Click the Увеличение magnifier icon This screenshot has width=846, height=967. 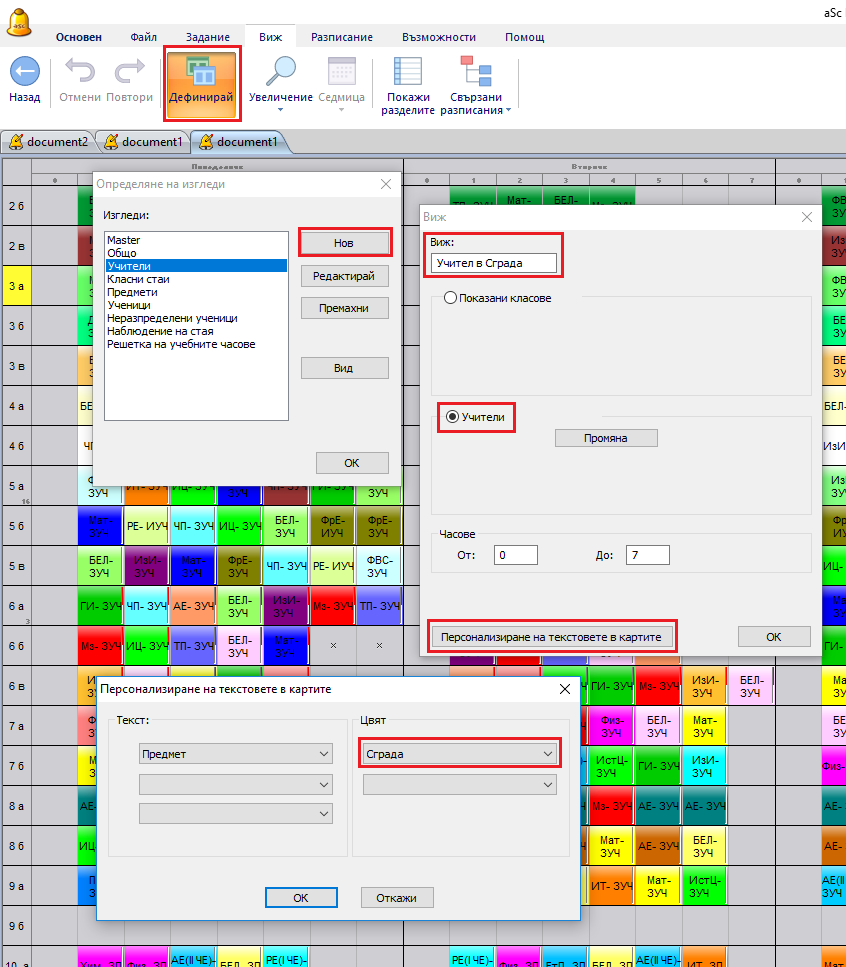tap(281, 72)
